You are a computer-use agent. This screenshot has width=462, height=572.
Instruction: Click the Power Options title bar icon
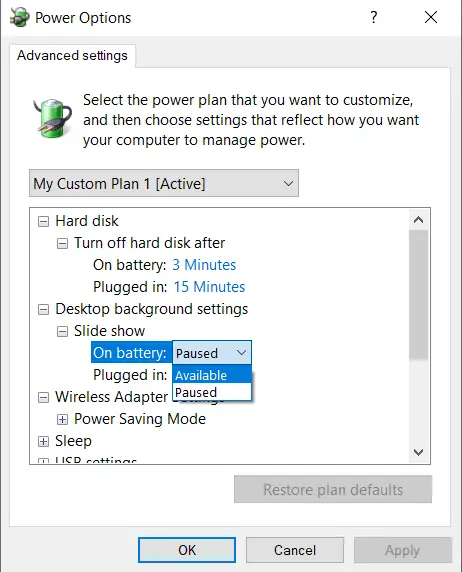coord(19,17)
